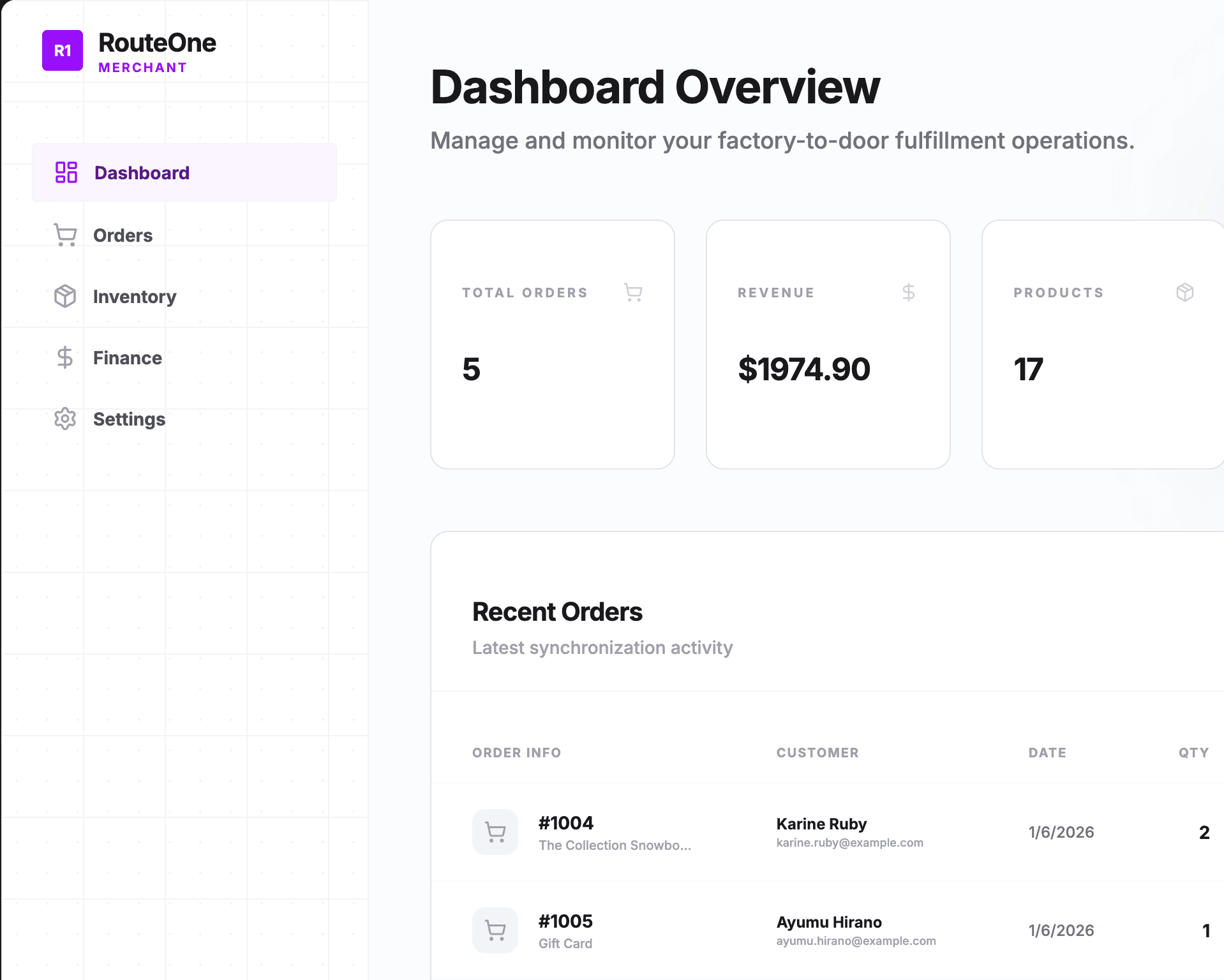Navigate to the Finance section

127,357
